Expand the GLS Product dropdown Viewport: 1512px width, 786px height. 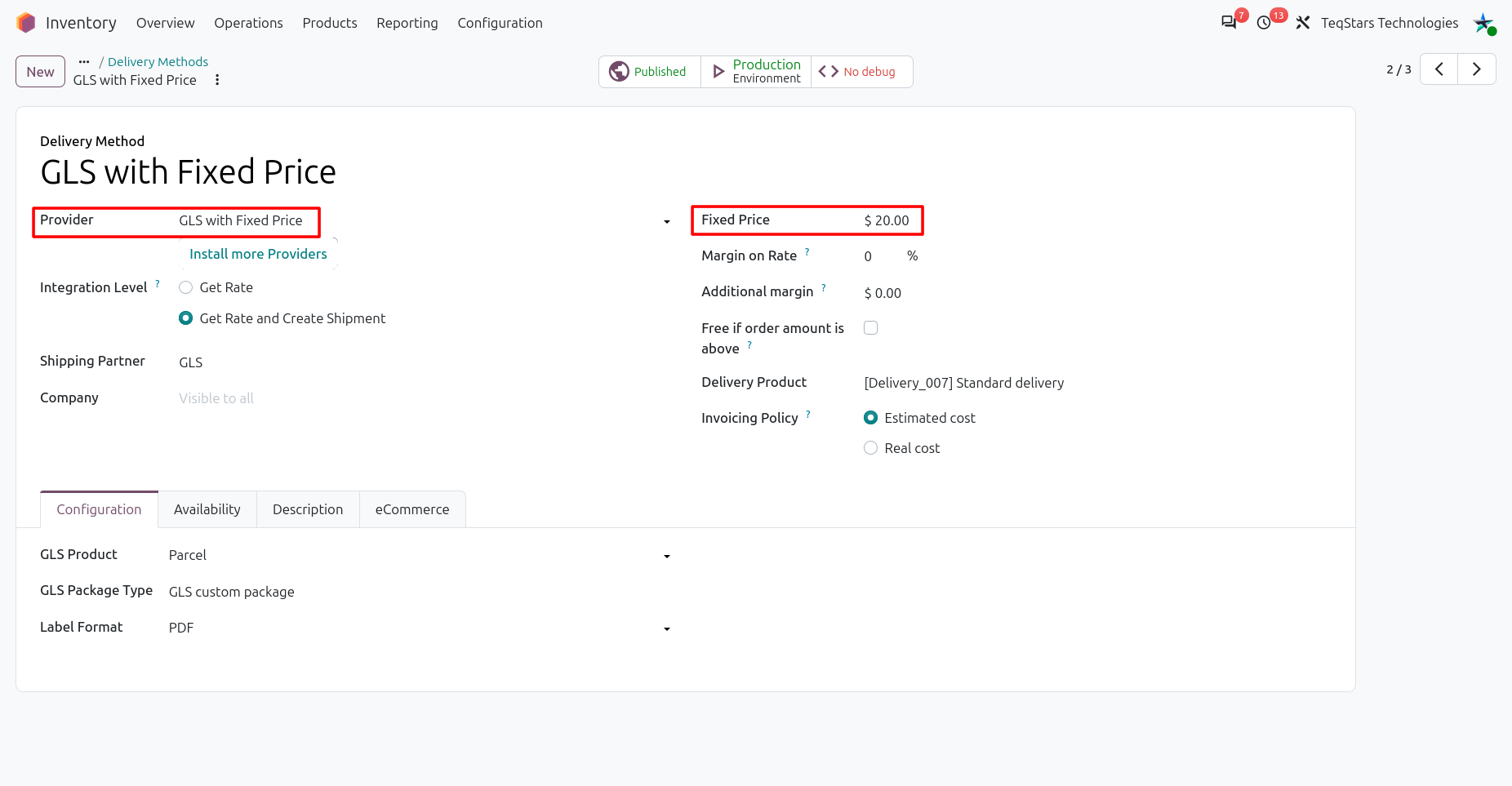click(667, 557)
